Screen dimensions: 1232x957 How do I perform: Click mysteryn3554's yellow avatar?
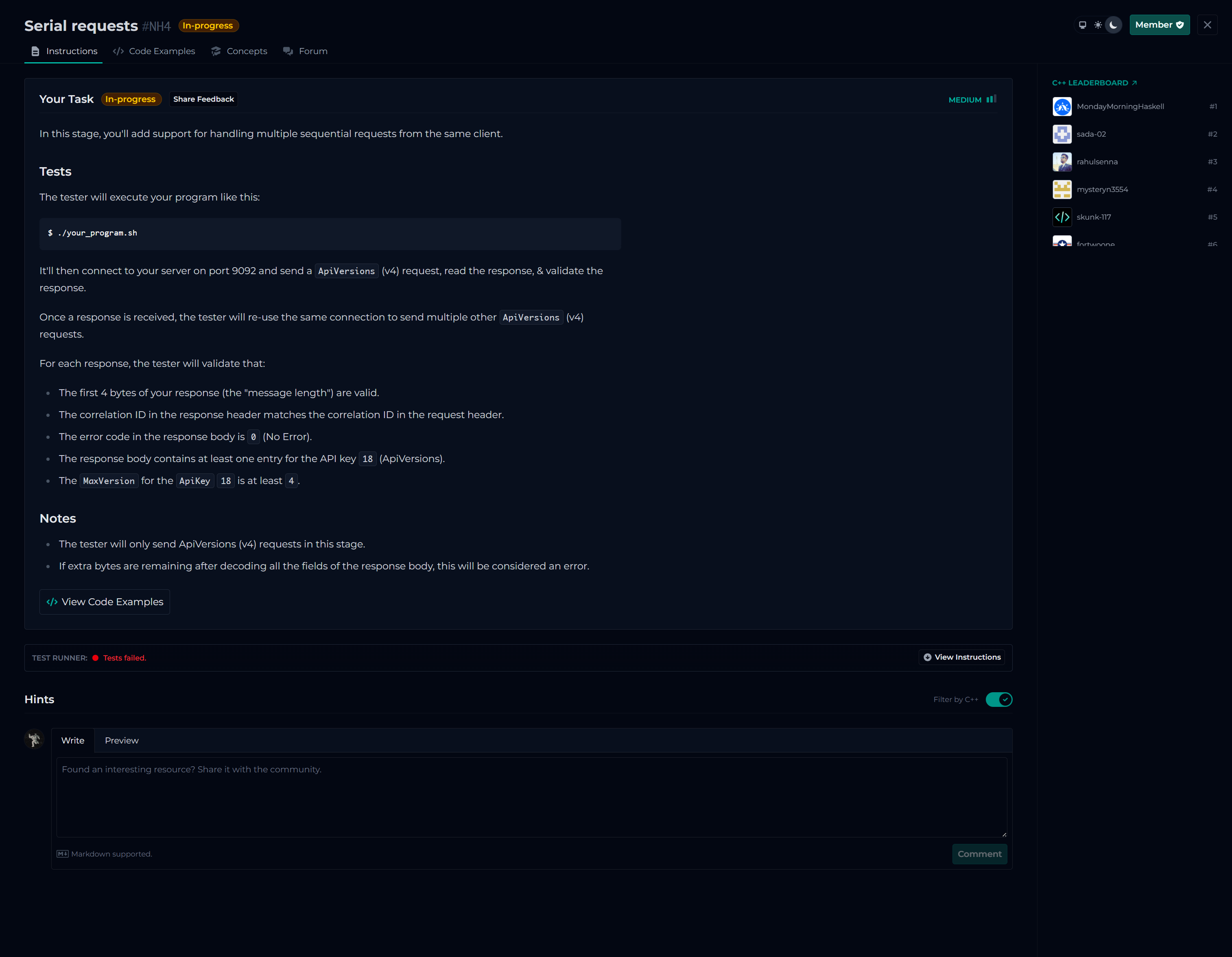[1062, 190]
